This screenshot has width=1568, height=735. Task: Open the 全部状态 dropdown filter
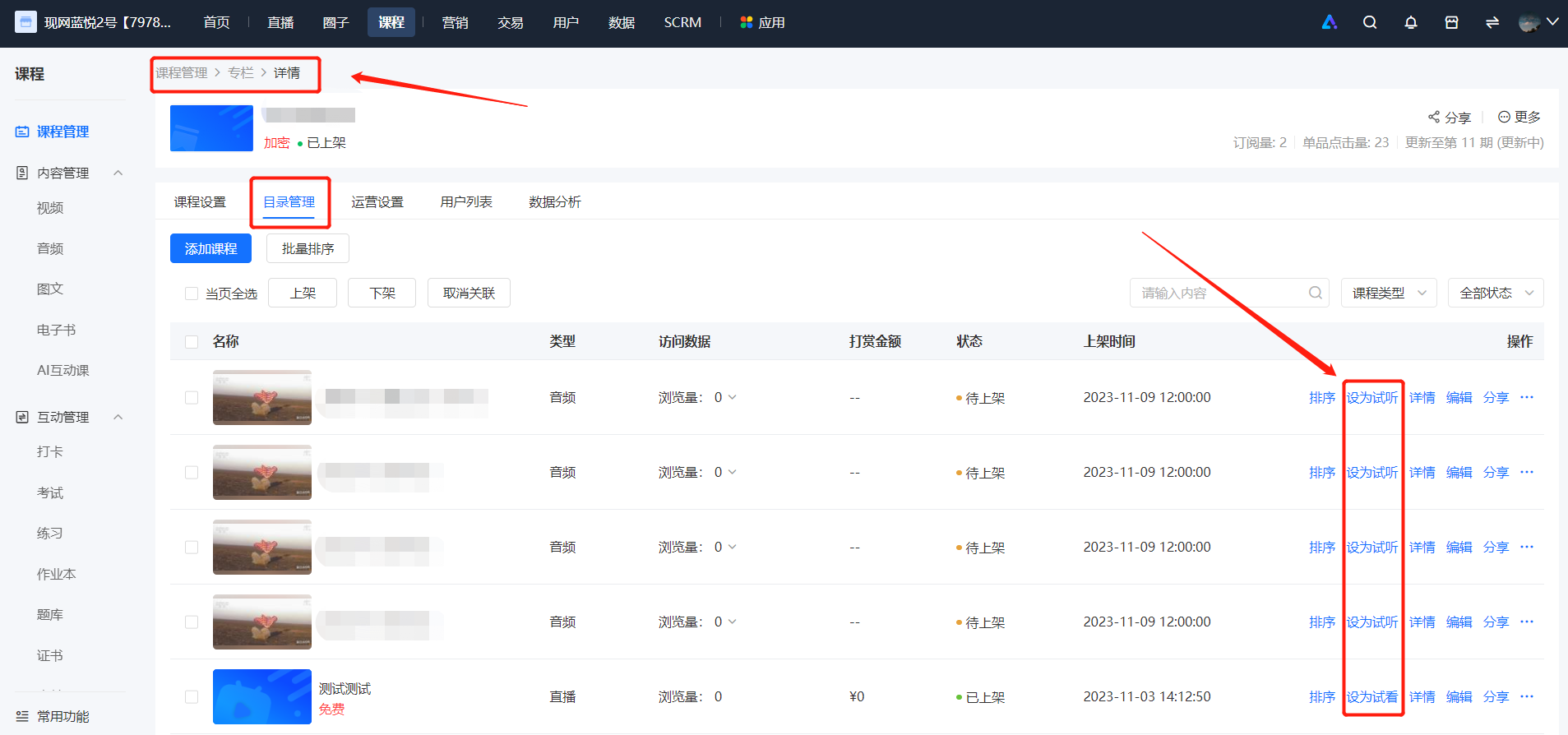click(x=1496, y=293)
